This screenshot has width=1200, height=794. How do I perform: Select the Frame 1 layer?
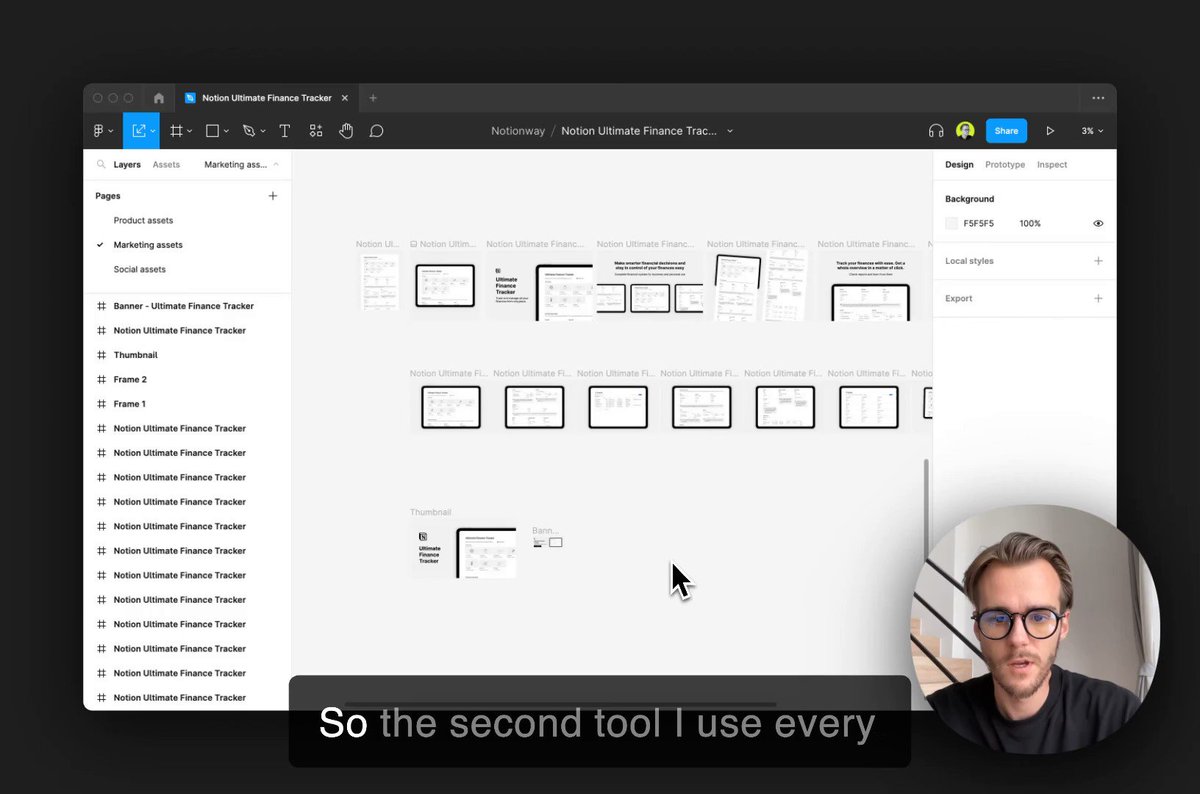[x=130, y=404]
